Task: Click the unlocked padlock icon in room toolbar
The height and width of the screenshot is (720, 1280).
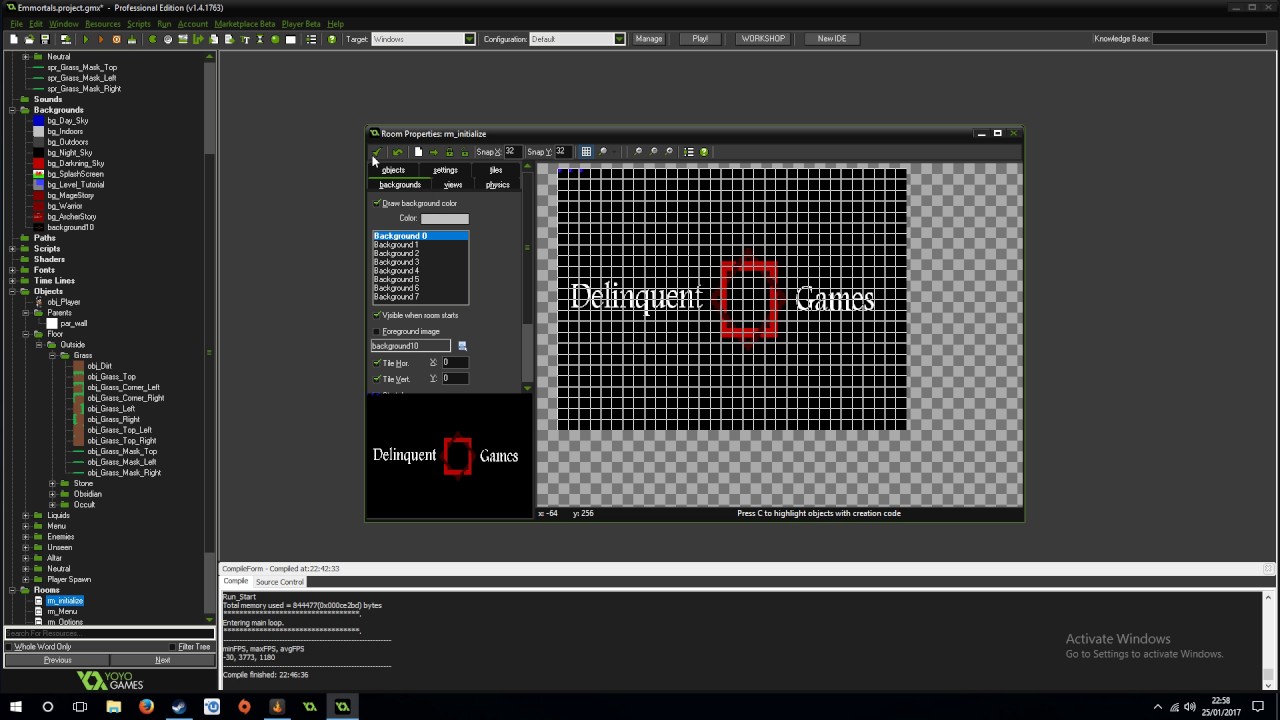Action: (x=465, y=152)
